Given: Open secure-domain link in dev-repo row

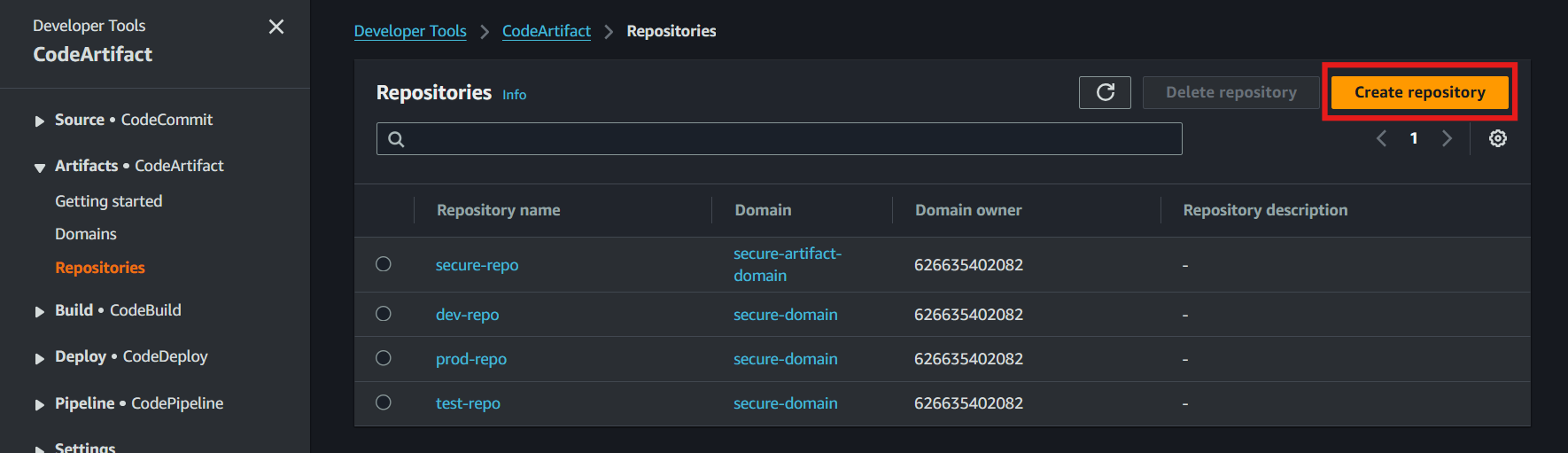Looking at the screenshot, I should pos(786,315).
